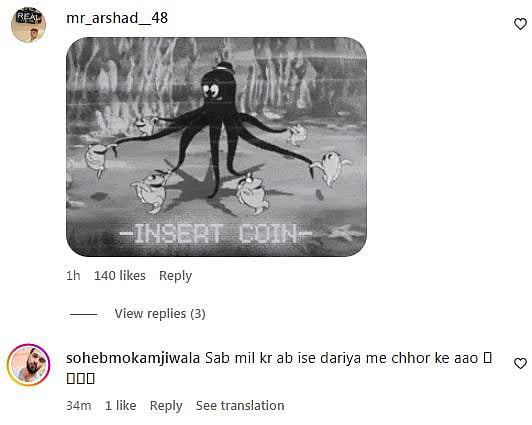The height and width of the screenshot is (425, 532).
Task: Open the 1h timestamp of first comment
Action: click(73, 275)
